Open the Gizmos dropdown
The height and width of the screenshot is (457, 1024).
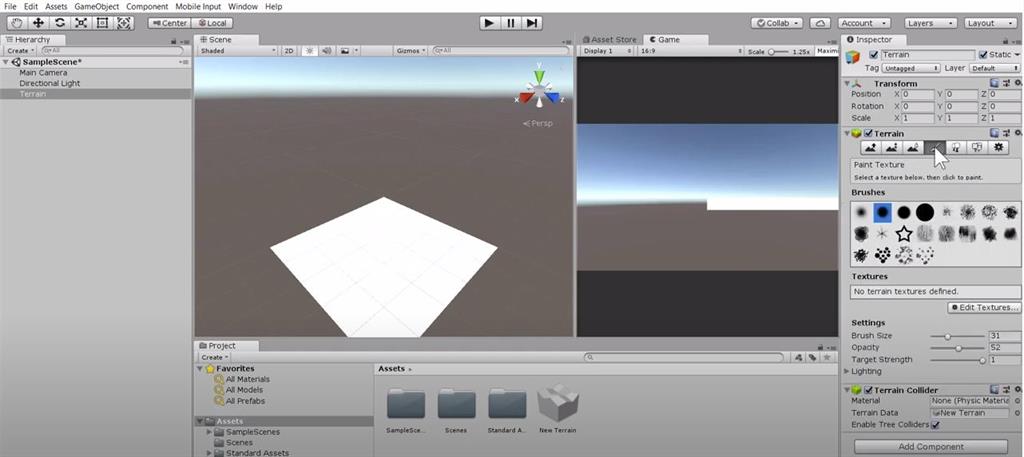coord(411,50)
